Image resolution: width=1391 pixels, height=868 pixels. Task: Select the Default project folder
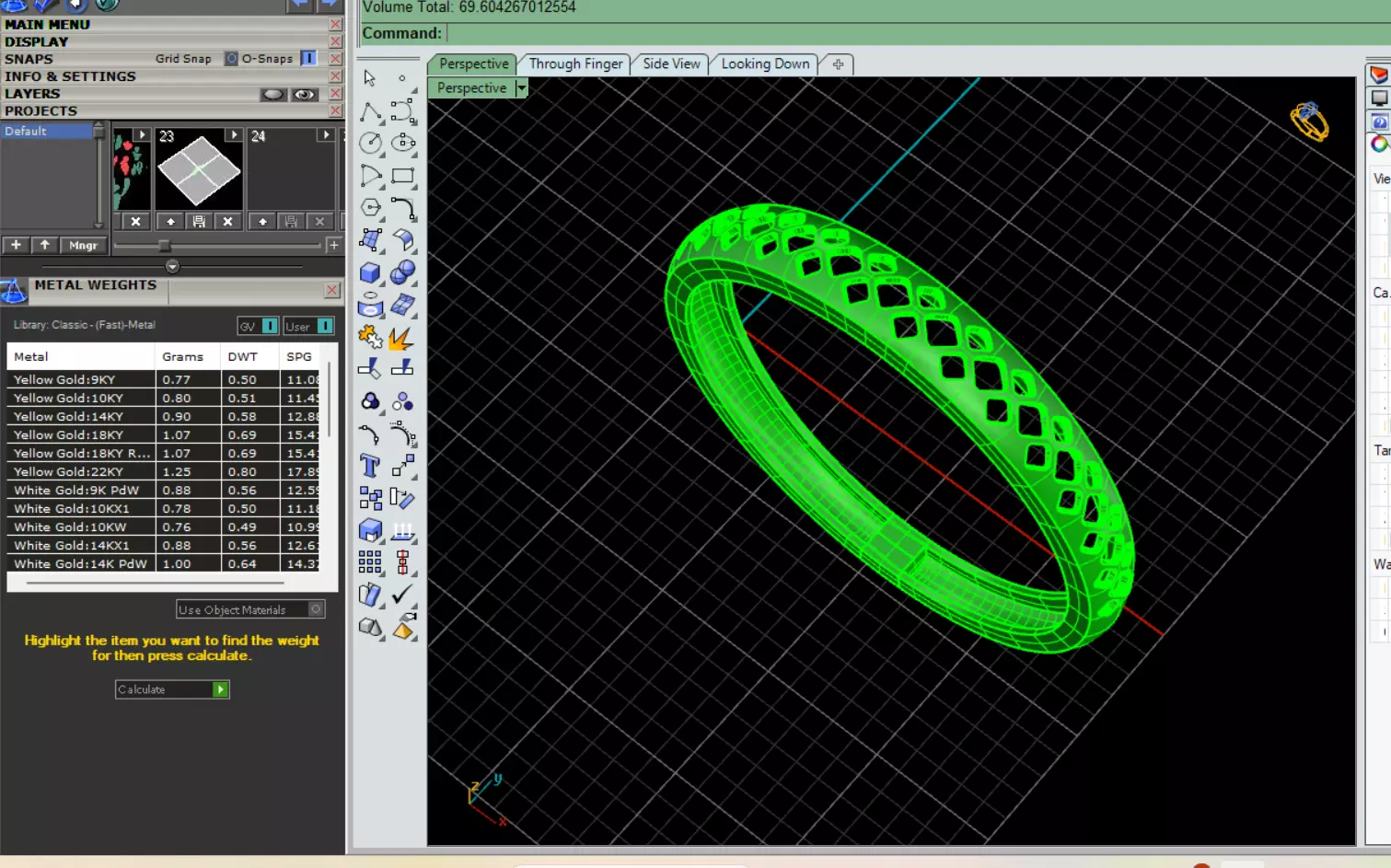(x=47, y=132)
